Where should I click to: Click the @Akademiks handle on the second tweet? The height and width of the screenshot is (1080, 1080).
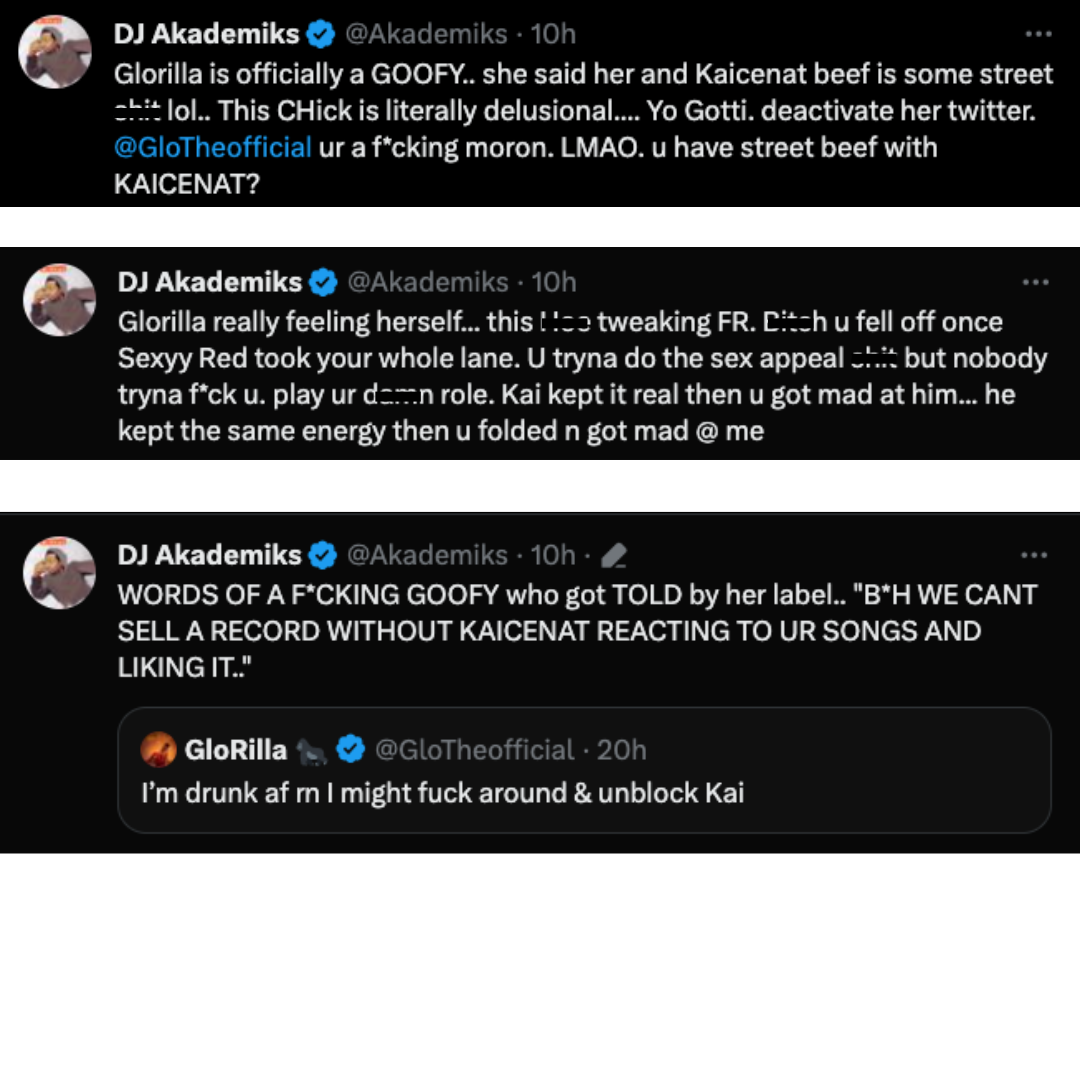click(428, 282)
